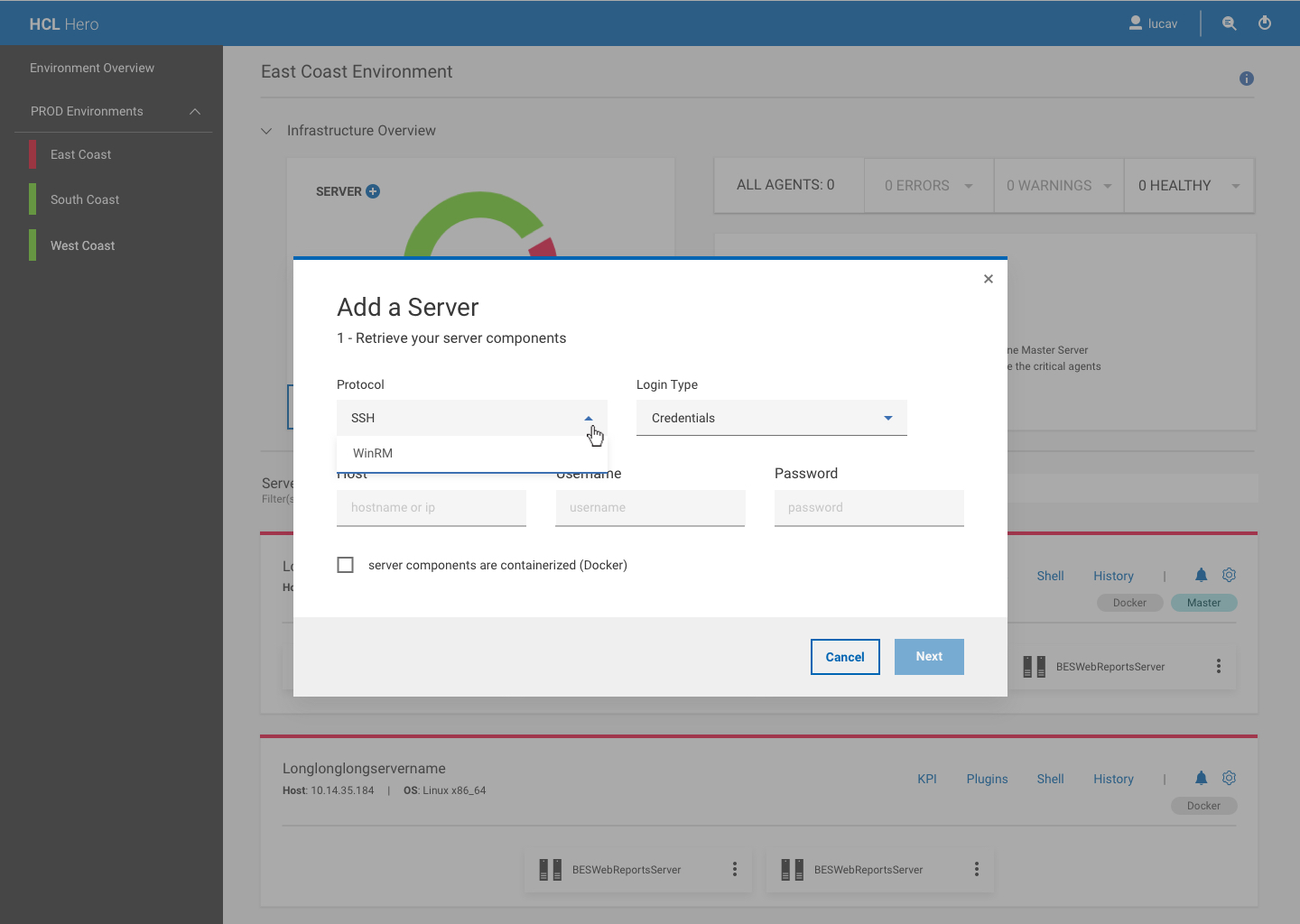Collapse the PROD Environments section
1300x924 pixels.
[195, 111]
